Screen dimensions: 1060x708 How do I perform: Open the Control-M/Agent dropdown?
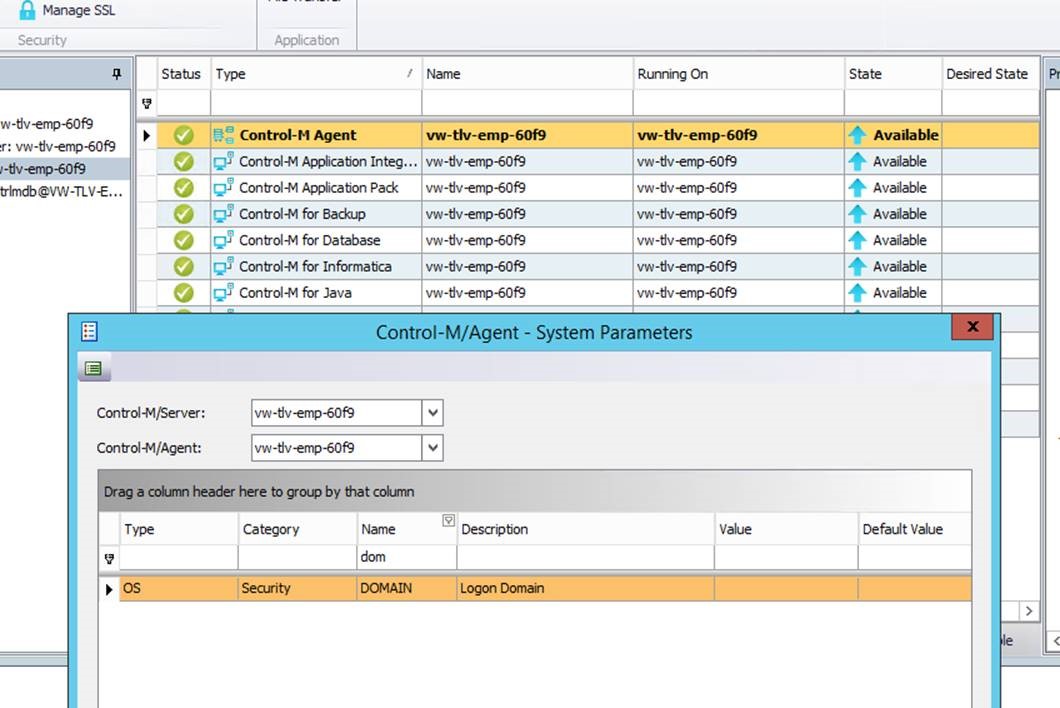pos(432,448)
